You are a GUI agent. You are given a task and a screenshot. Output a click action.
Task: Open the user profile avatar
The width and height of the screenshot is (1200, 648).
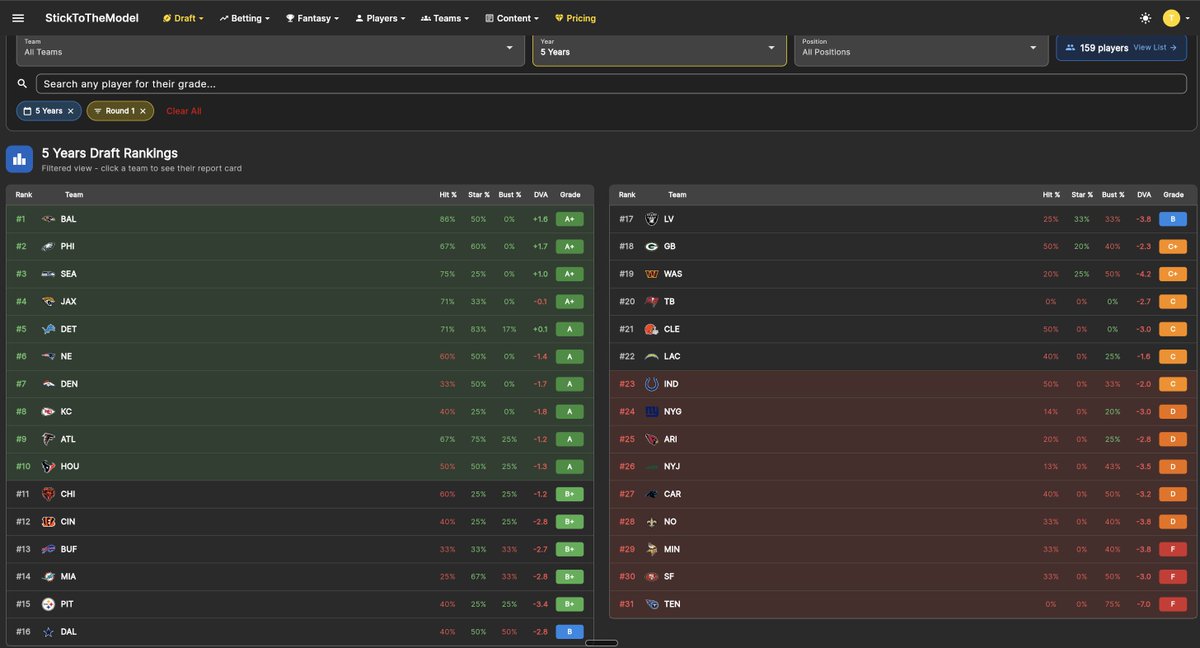[1171, 18]
